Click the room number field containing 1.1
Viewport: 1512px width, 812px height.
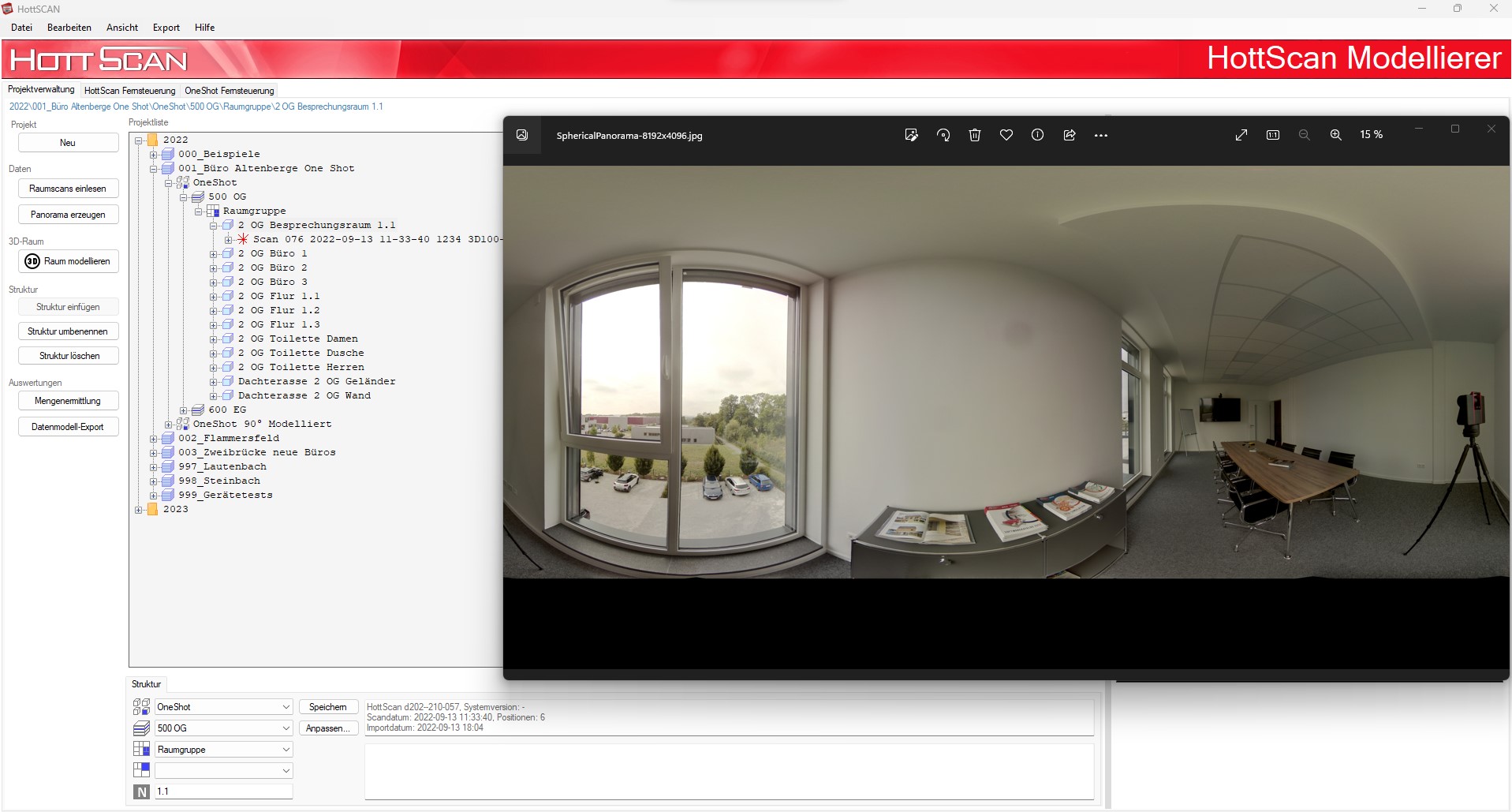223,791
